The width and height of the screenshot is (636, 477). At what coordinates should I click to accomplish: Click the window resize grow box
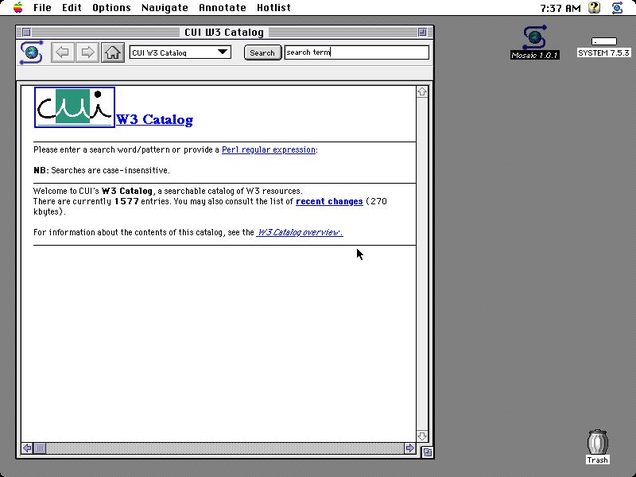[x=428, y=452]
